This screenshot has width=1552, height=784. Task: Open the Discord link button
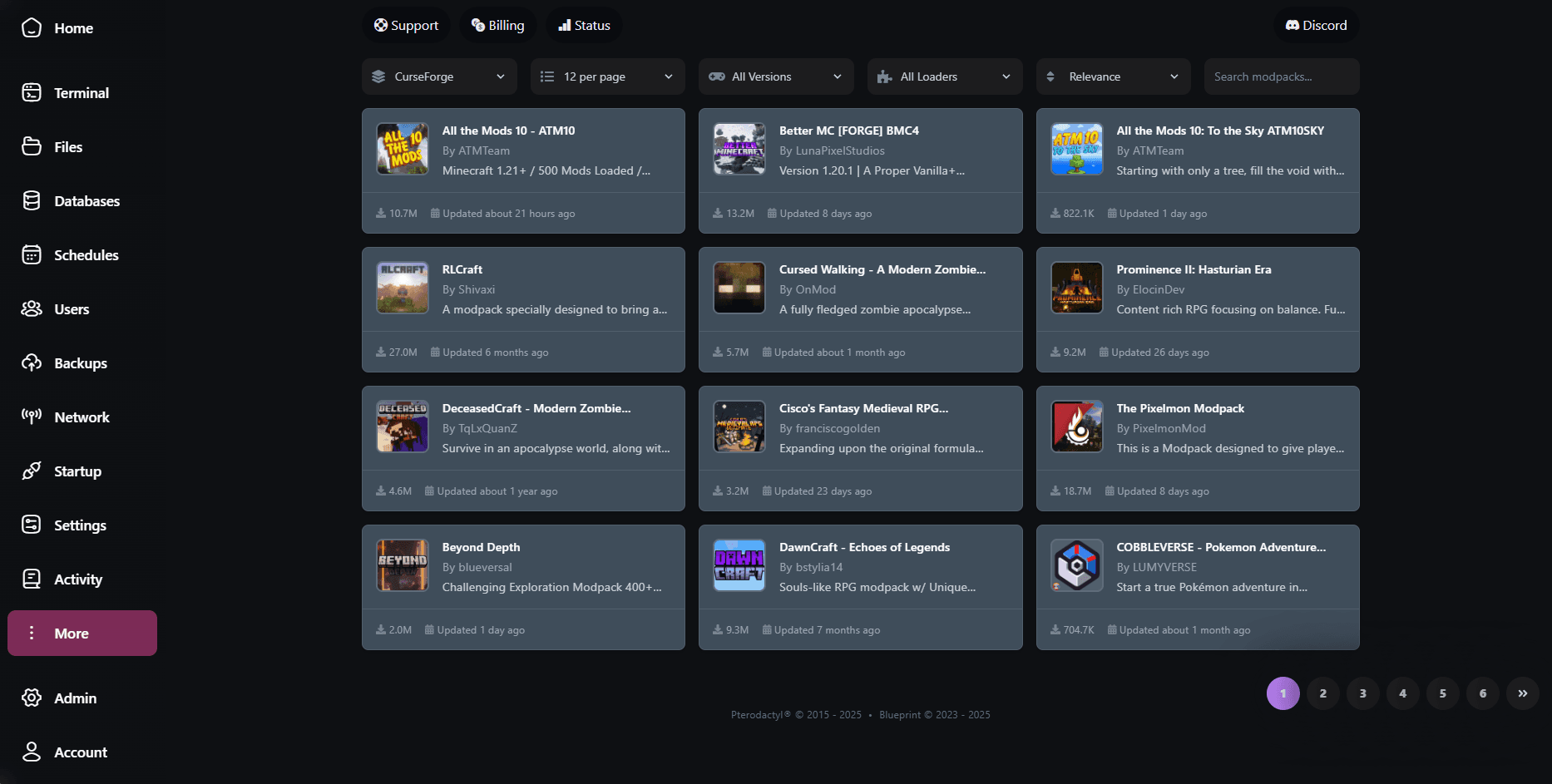pyautogui.click(x=1316, y=26)
